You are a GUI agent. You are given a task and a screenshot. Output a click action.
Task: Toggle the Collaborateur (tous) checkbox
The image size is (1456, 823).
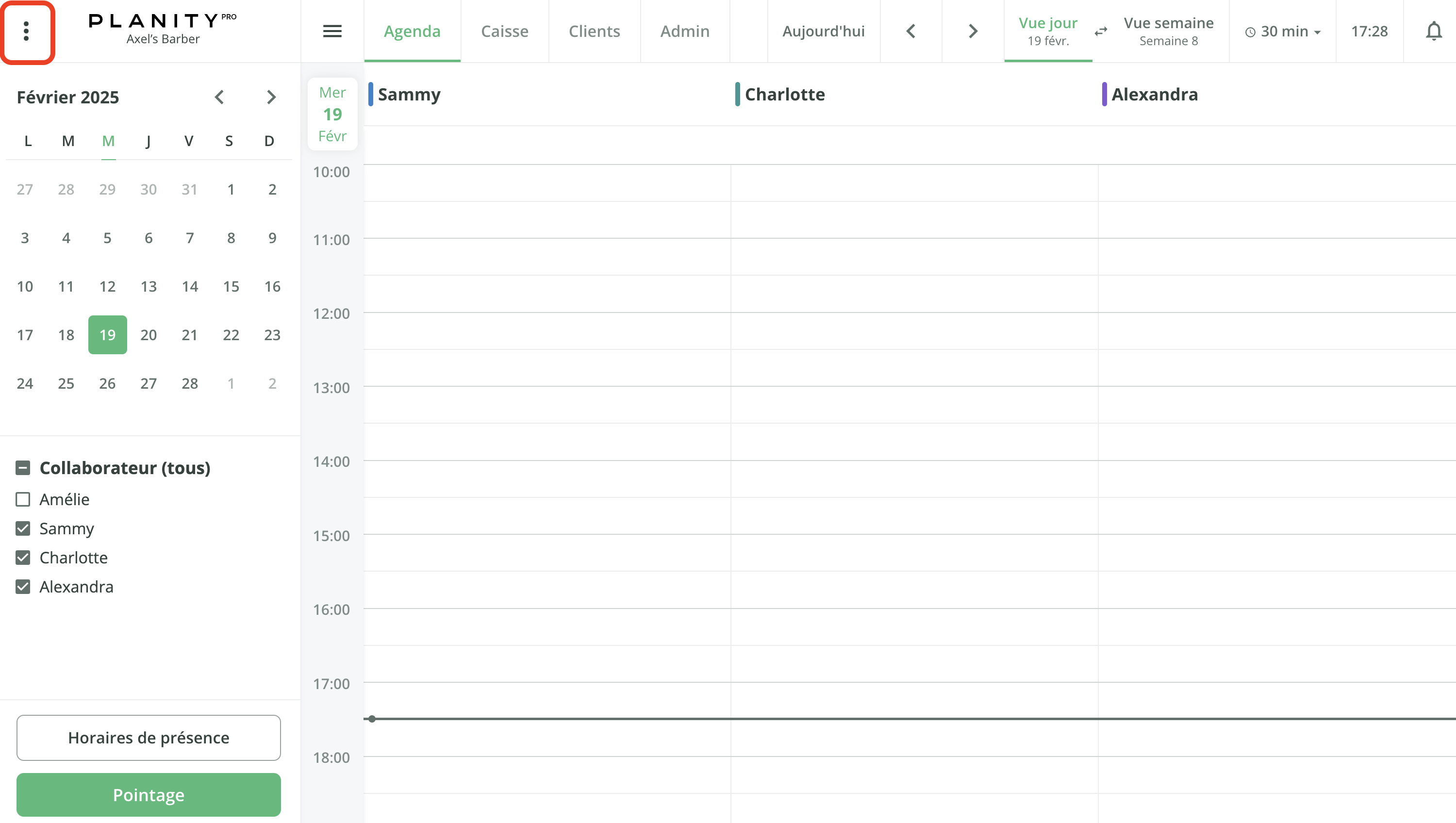[x=23, y=467]
